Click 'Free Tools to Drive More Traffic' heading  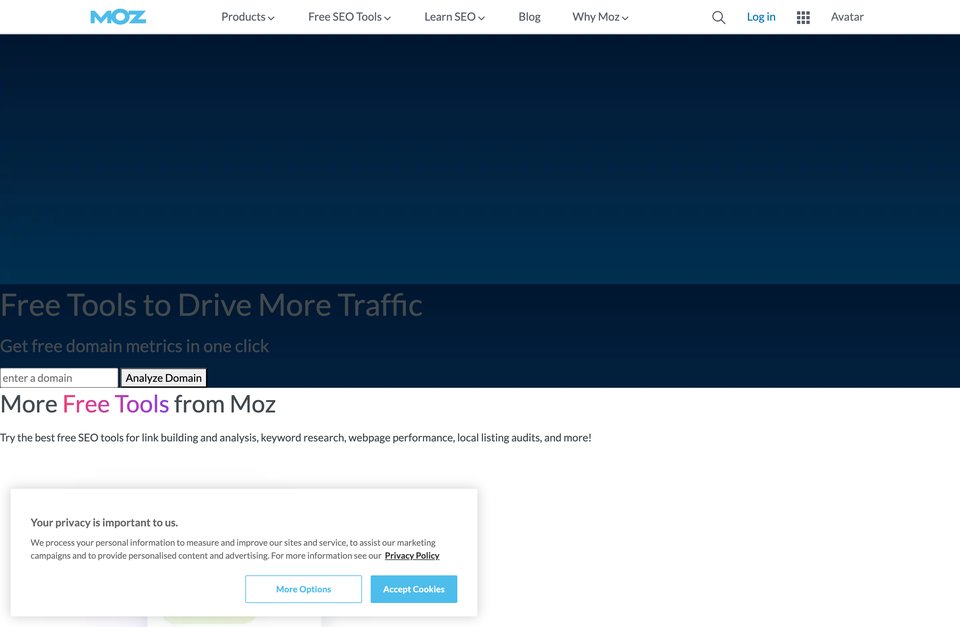click(x=211, y=305)
